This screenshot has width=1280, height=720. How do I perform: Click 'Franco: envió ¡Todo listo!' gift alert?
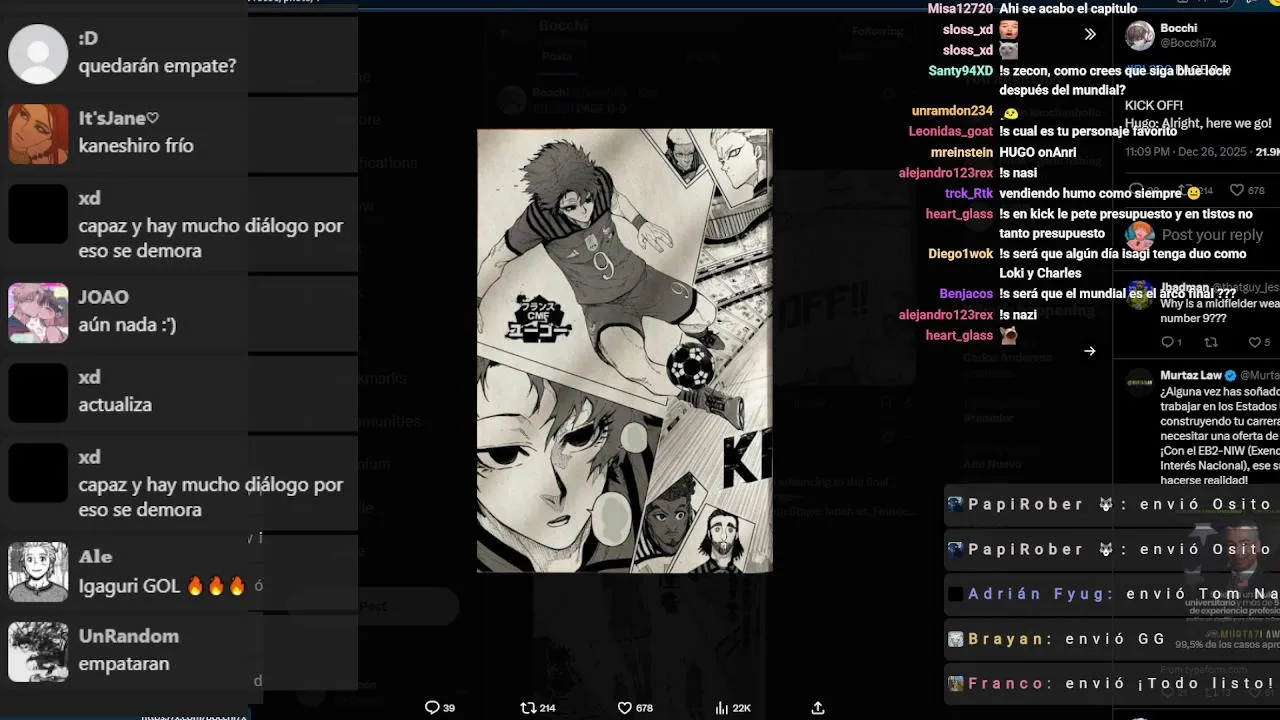1111,684
